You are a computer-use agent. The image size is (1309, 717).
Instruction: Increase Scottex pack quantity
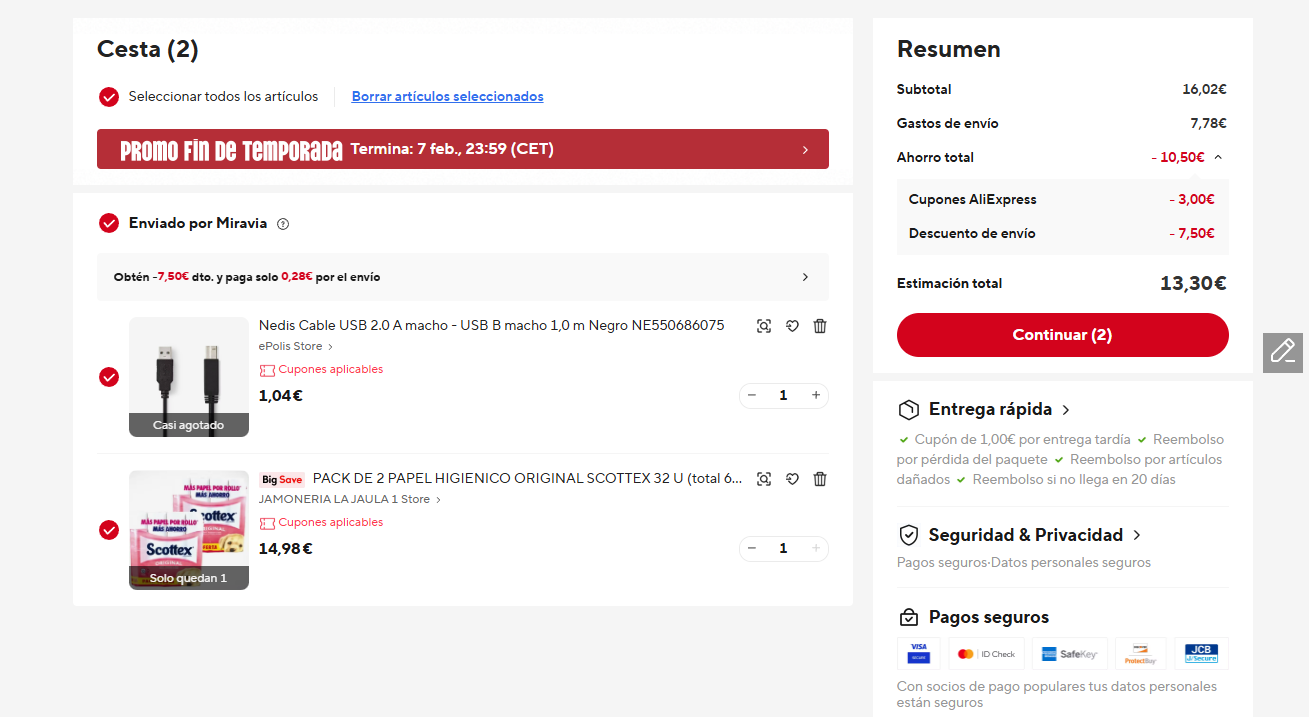pyautogui.click(x=816, y=548)
